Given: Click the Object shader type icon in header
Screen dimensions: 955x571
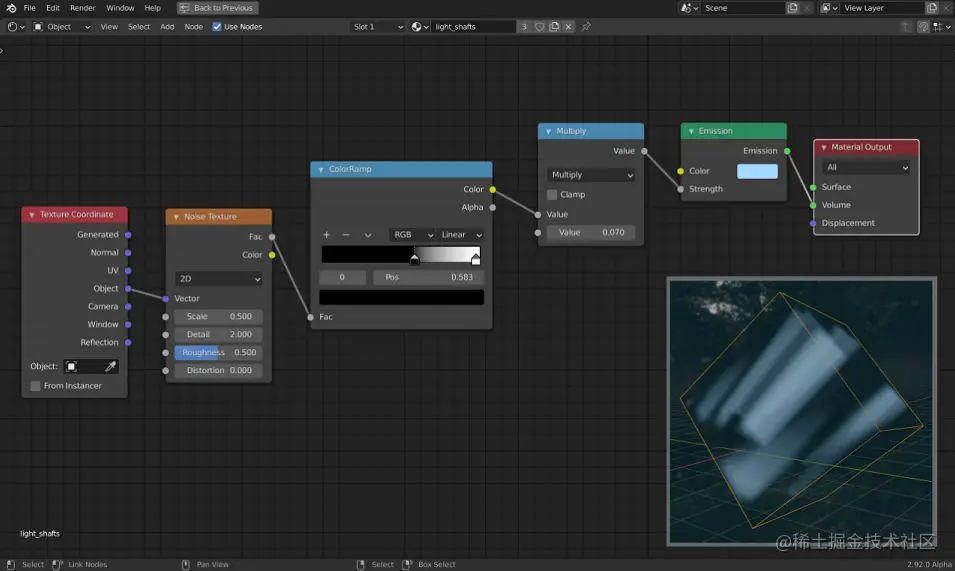Looking at the screenshot, I should point(38,27).
